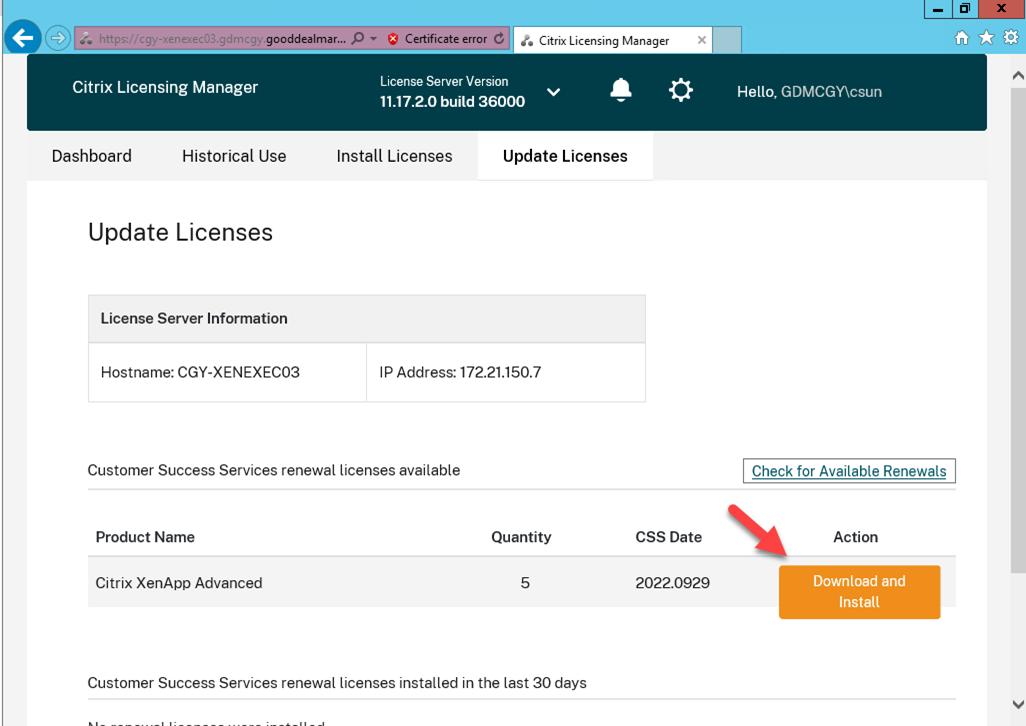
Task: Open the browser Home icon
Action: click(962, 38)
